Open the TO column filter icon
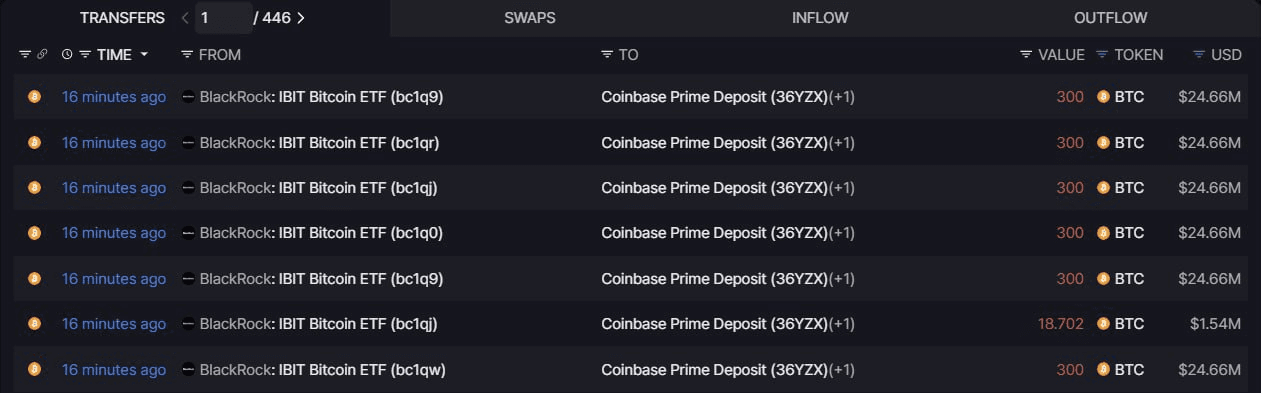This screenshot has width=1261, height=393. 607,55
